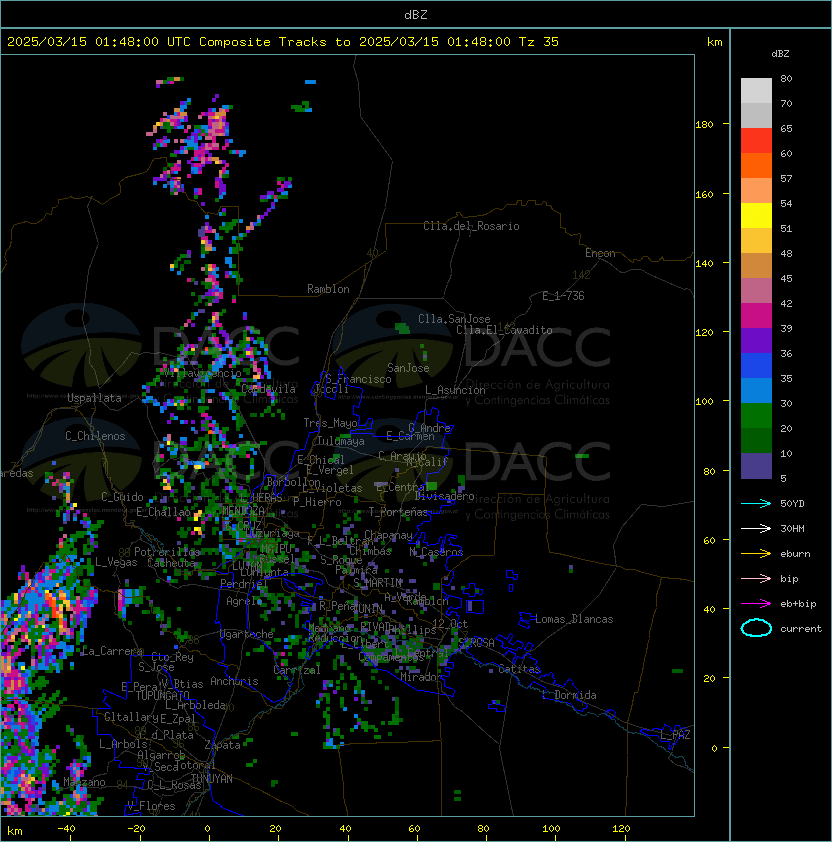Viewport: 832px width, 842px height.
Task: Click the 'eburn' legend label
Action: click(795, 554)
